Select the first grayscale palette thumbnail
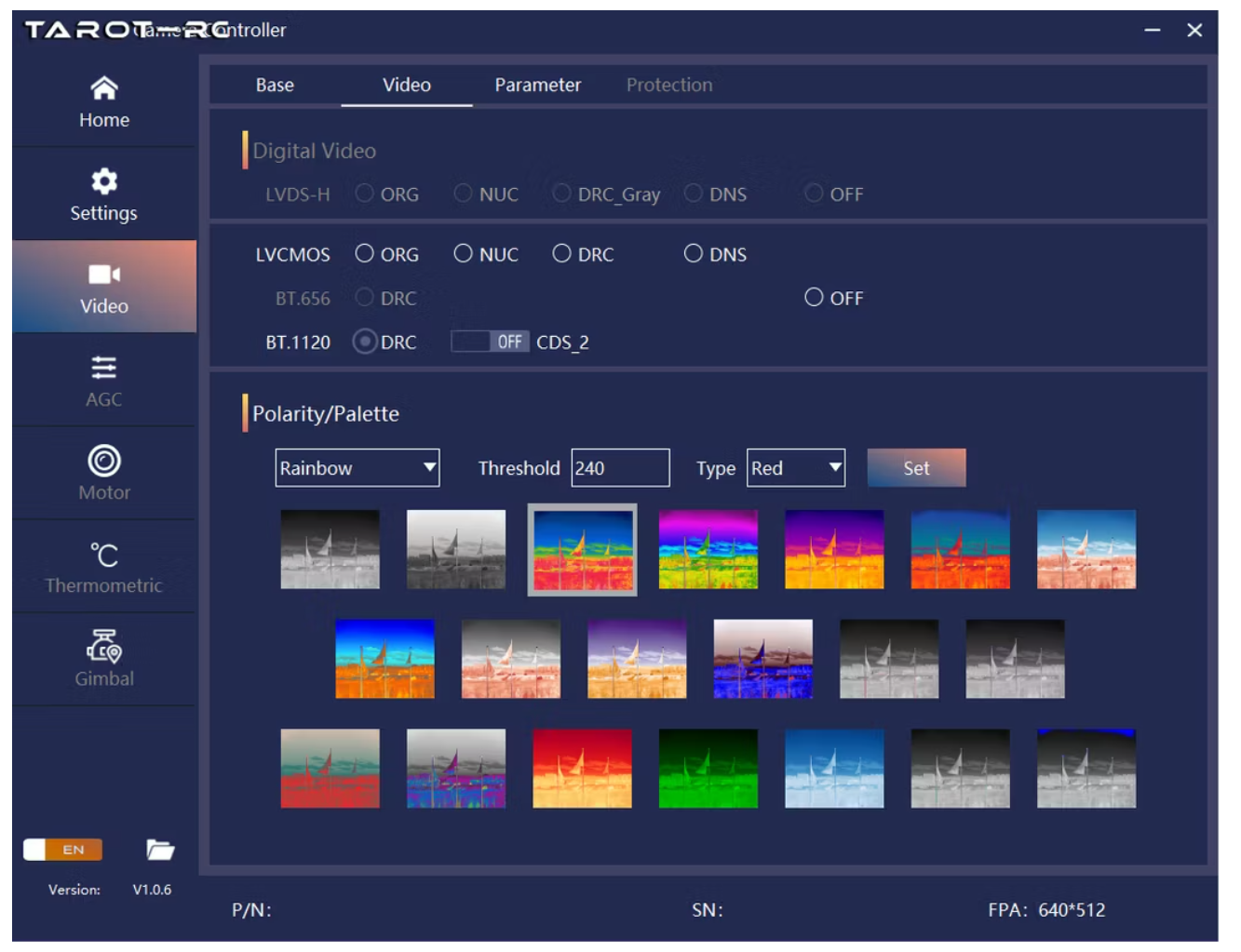1241x952 pixels. 330,549
